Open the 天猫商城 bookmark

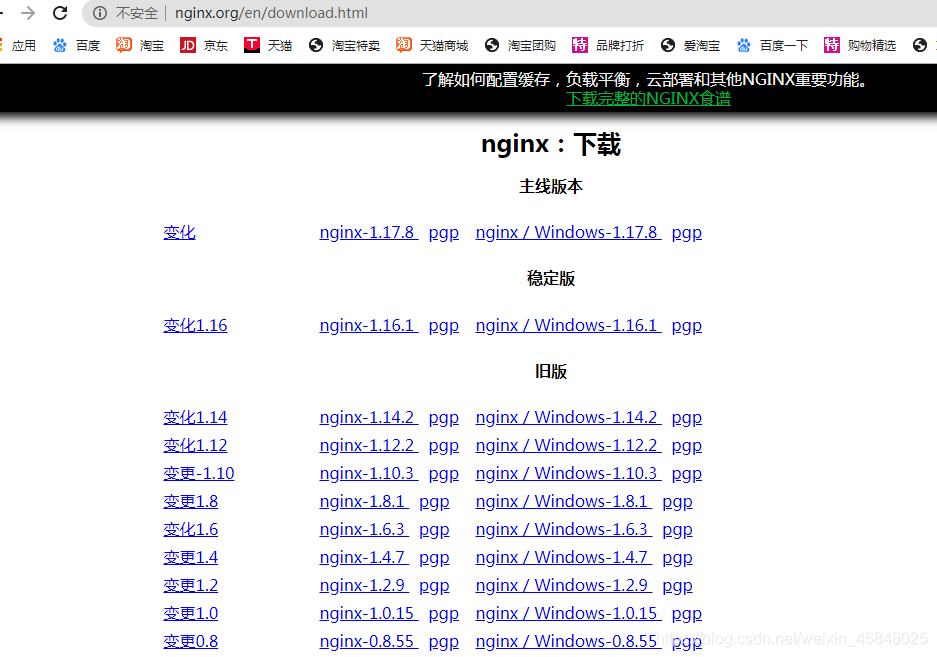[x=432, y=45]
